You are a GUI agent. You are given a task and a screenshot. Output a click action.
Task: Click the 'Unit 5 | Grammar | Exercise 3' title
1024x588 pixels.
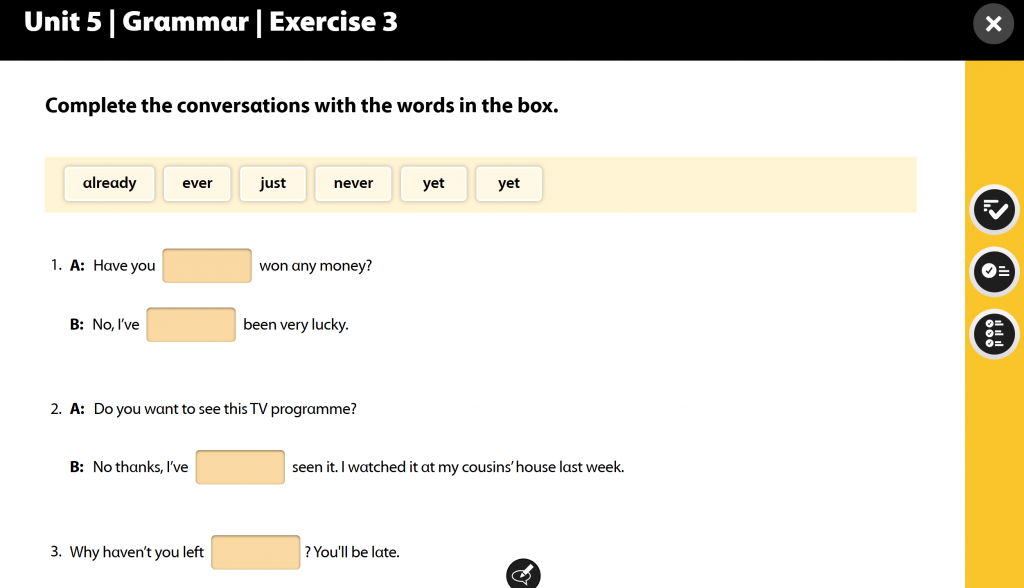(211, 22)
